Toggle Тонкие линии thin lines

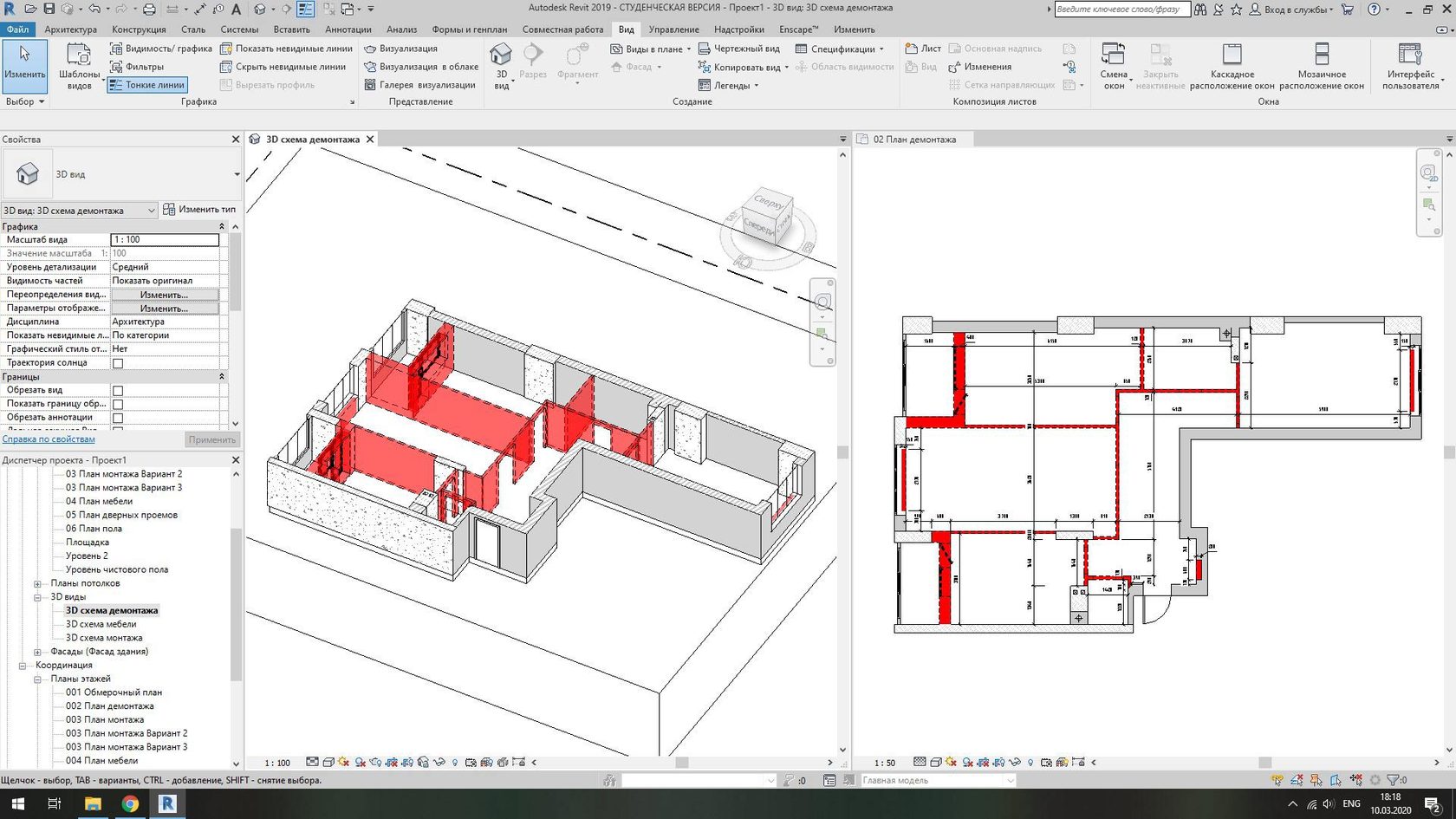point(147,85)
